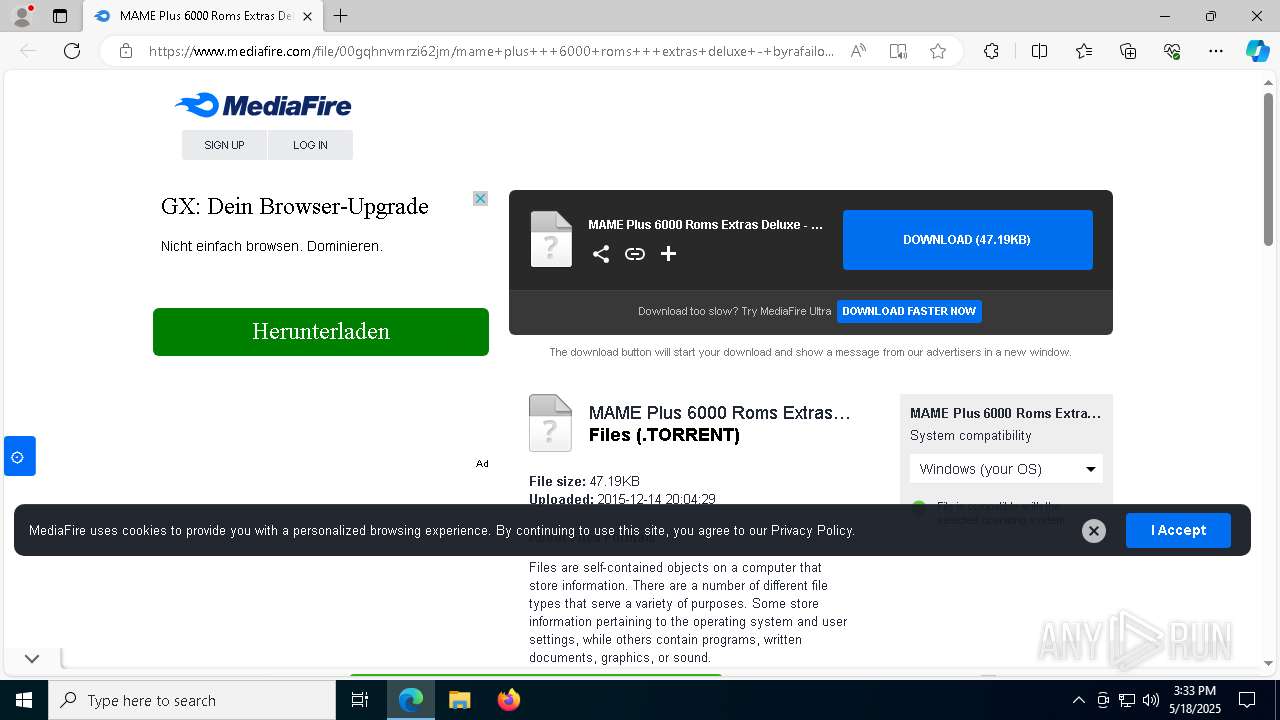
Task: Click the LOG IN button
Action: click(x=310, y=145)
